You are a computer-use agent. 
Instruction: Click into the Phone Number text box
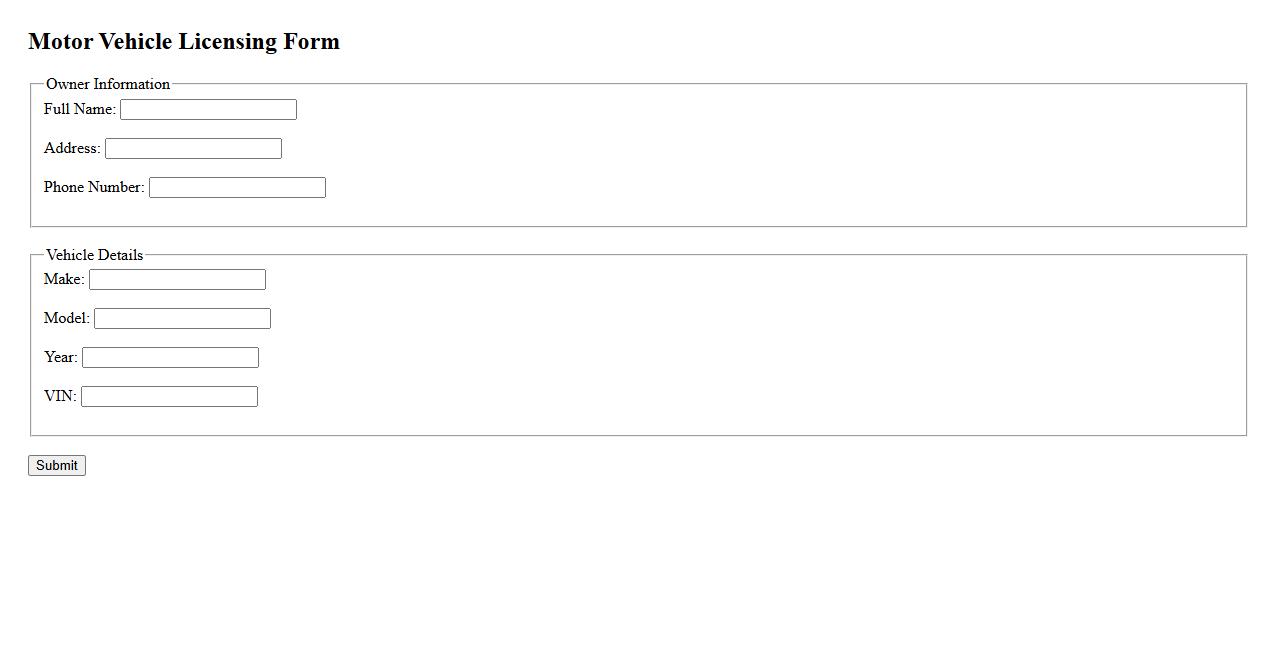tap(237, 187)
